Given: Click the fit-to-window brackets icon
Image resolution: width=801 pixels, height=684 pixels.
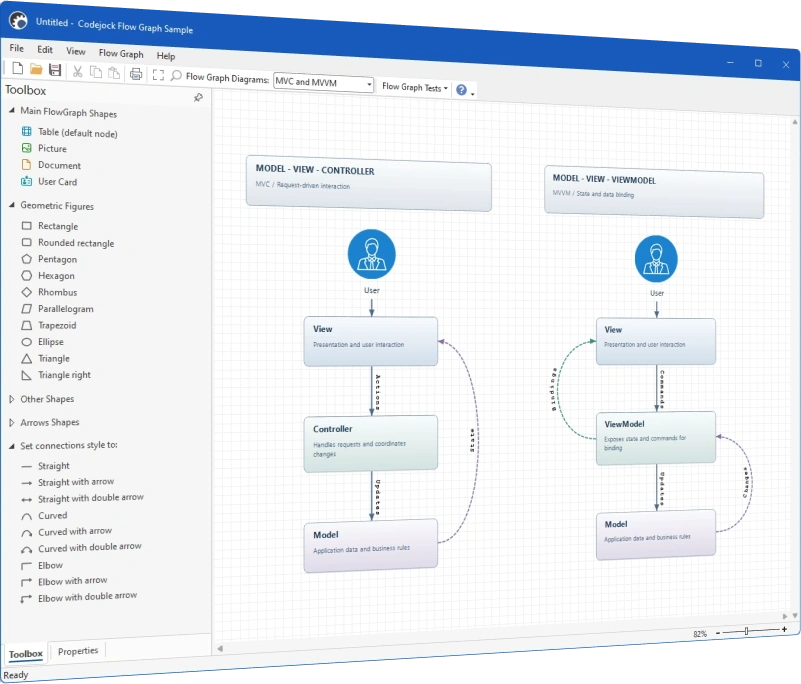Looking at the screenshot, I should [x=158, y=75].
